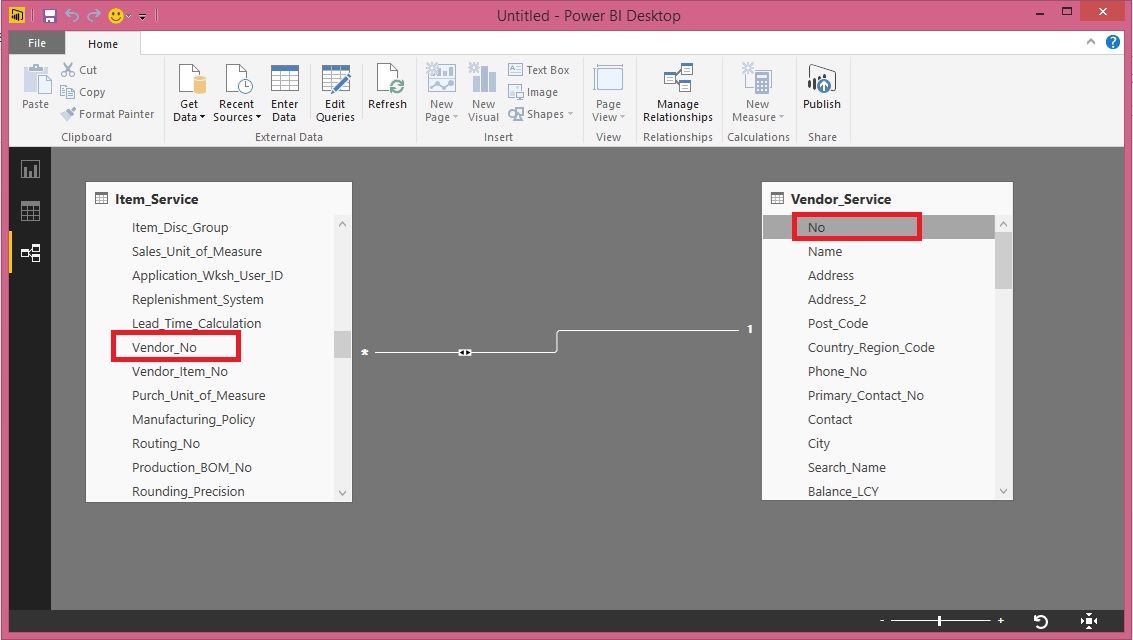Click the Enter Data icon
The height and width of the screenshot is (640, 1133).
[x=285, y=90]
